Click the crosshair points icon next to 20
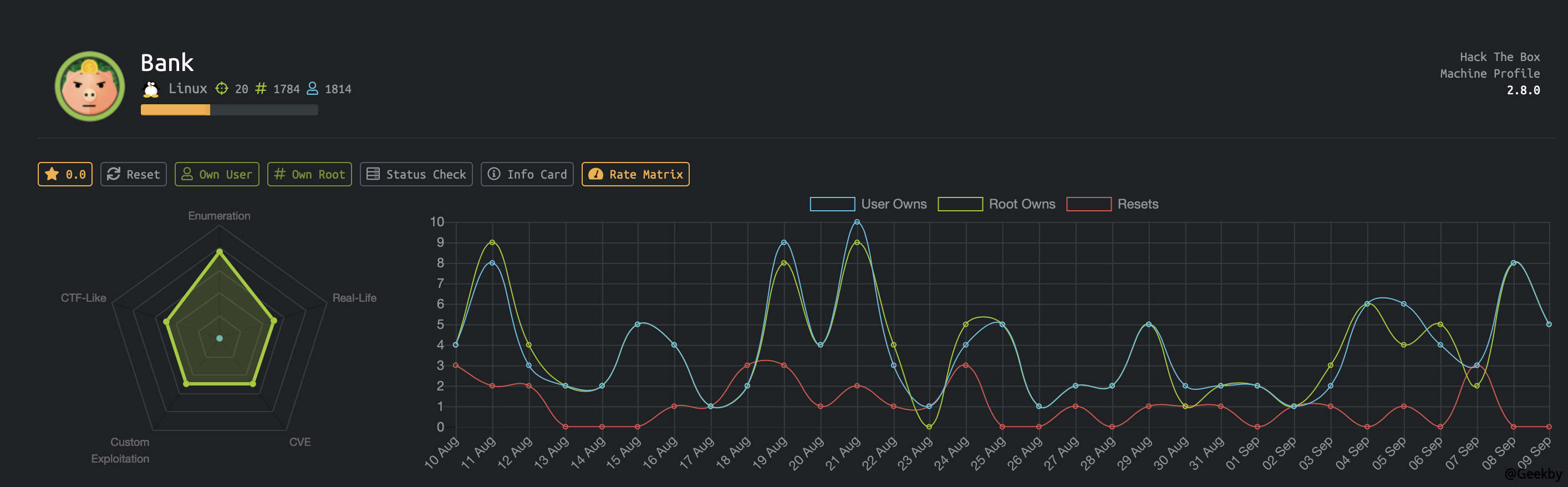 tap(222, 89)
